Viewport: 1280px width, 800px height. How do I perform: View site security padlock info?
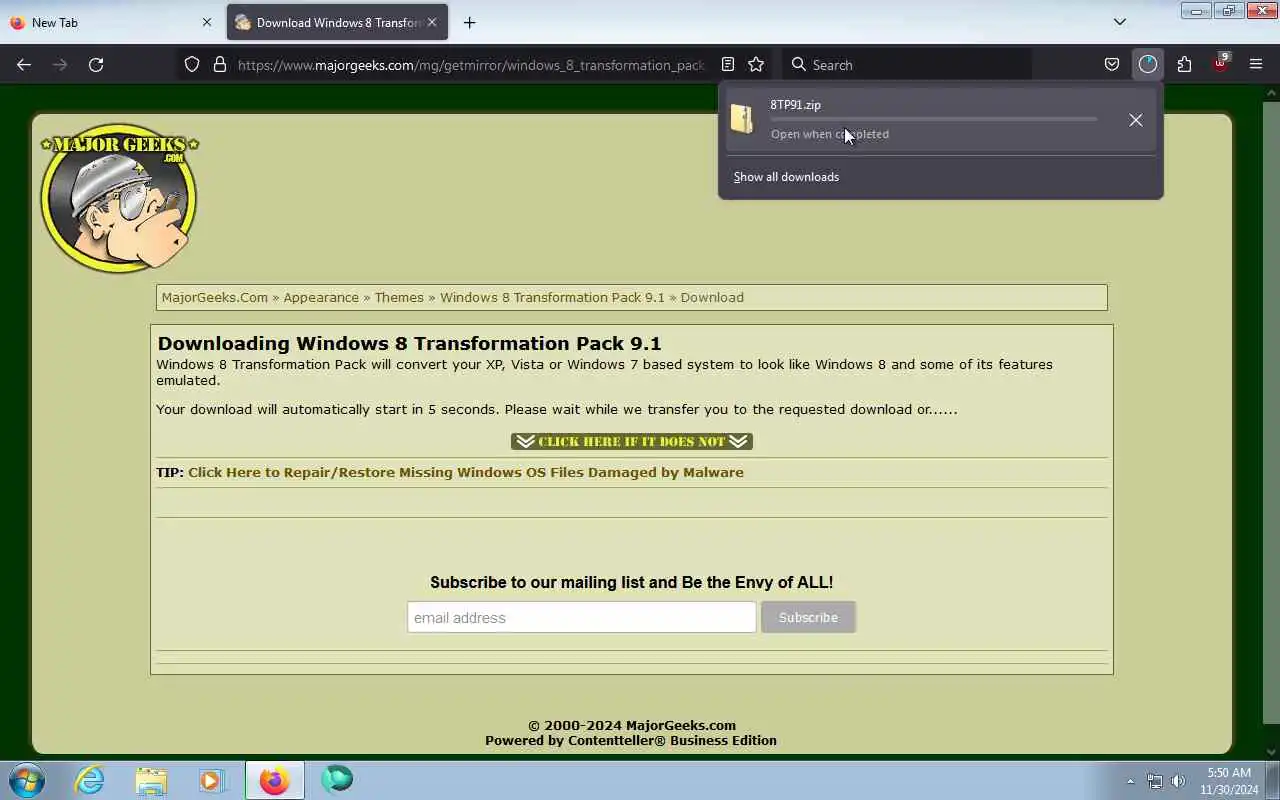220,64
